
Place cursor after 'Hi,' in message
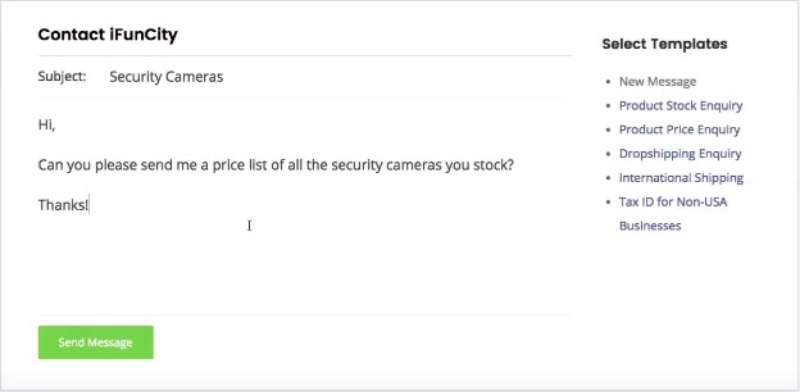click(x=56, y=125)
